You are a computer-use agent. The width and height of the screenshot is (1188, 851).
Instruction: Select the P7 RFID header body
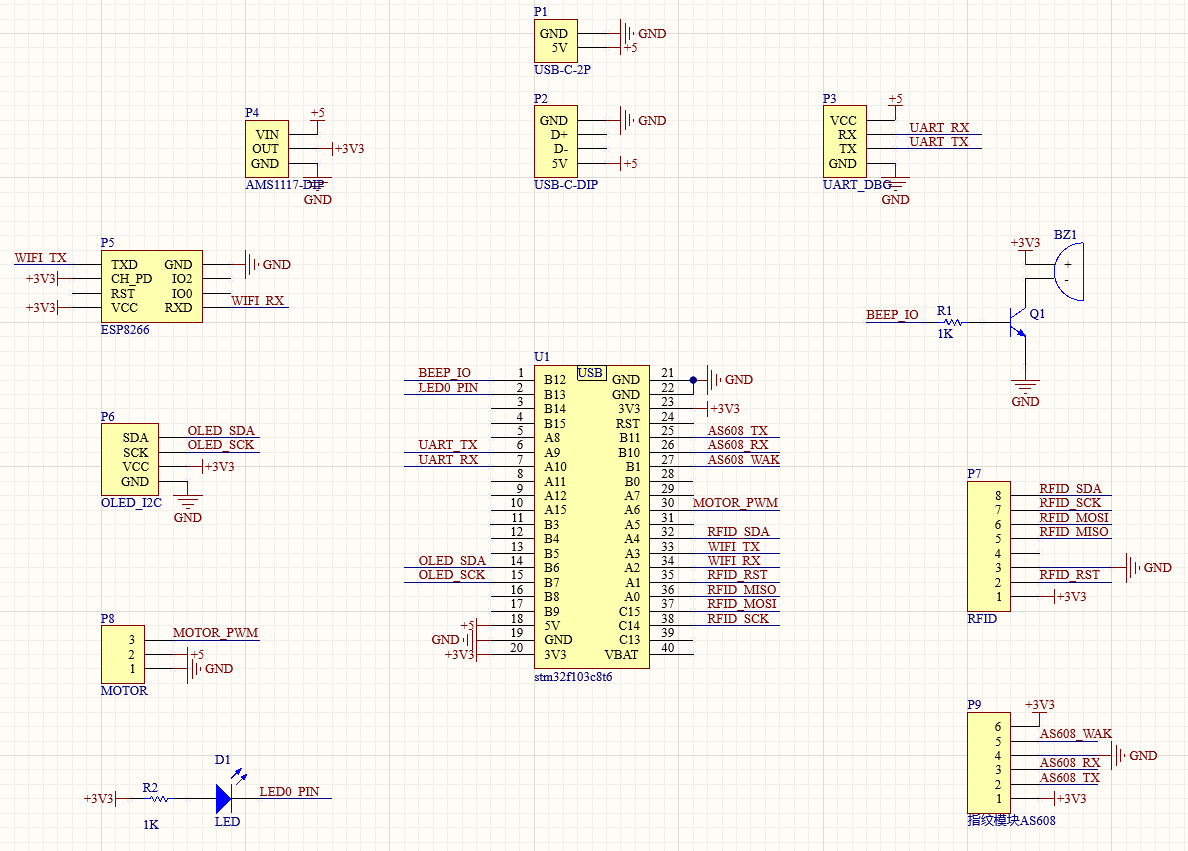[x=989, y=546]
